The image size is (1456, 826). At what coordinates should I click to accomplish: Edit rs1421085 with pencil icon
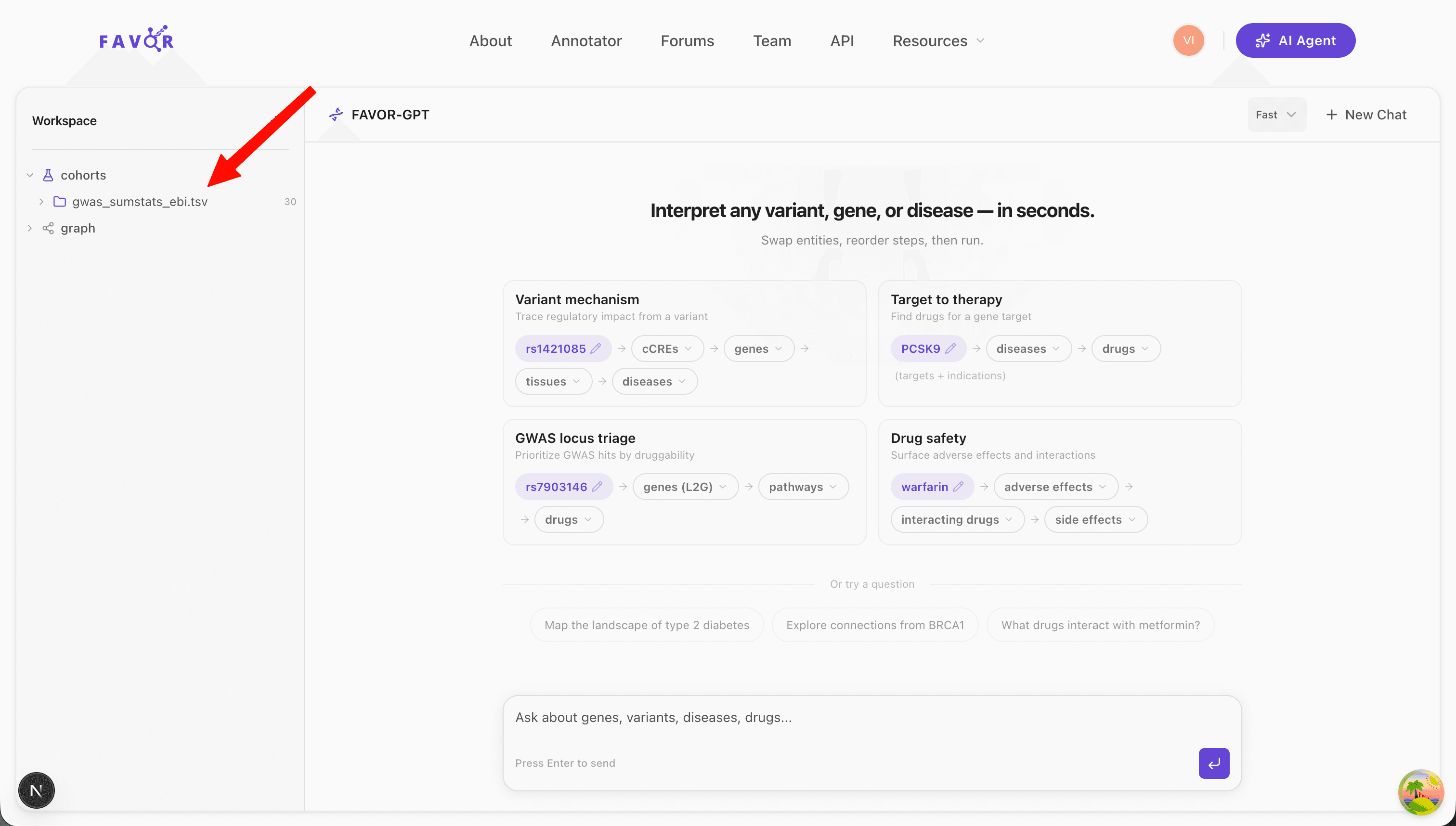click(x=596, y=348)
